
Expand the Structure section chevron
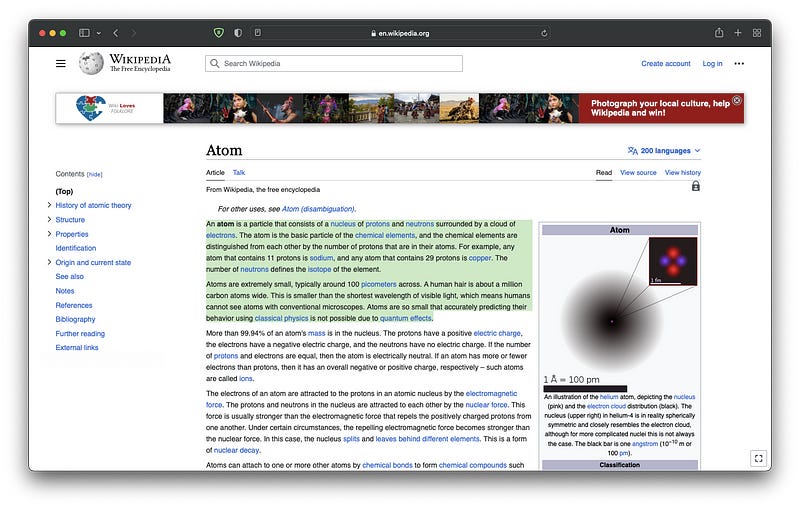tap(49, 219)
